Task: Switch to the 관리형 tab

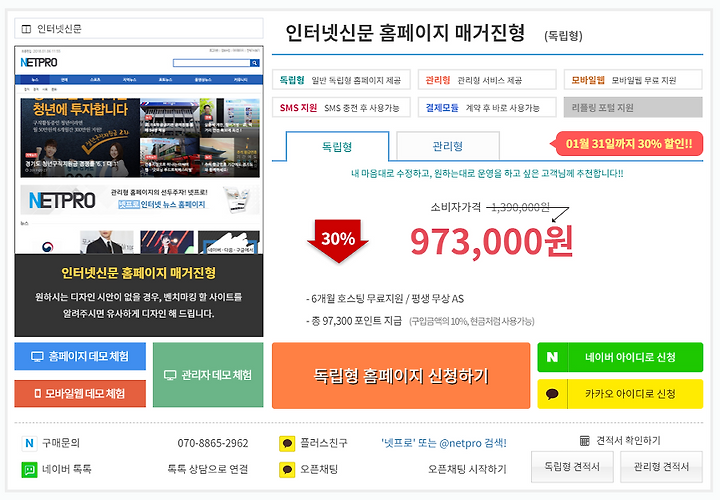Action: click(x=448, y=146)
